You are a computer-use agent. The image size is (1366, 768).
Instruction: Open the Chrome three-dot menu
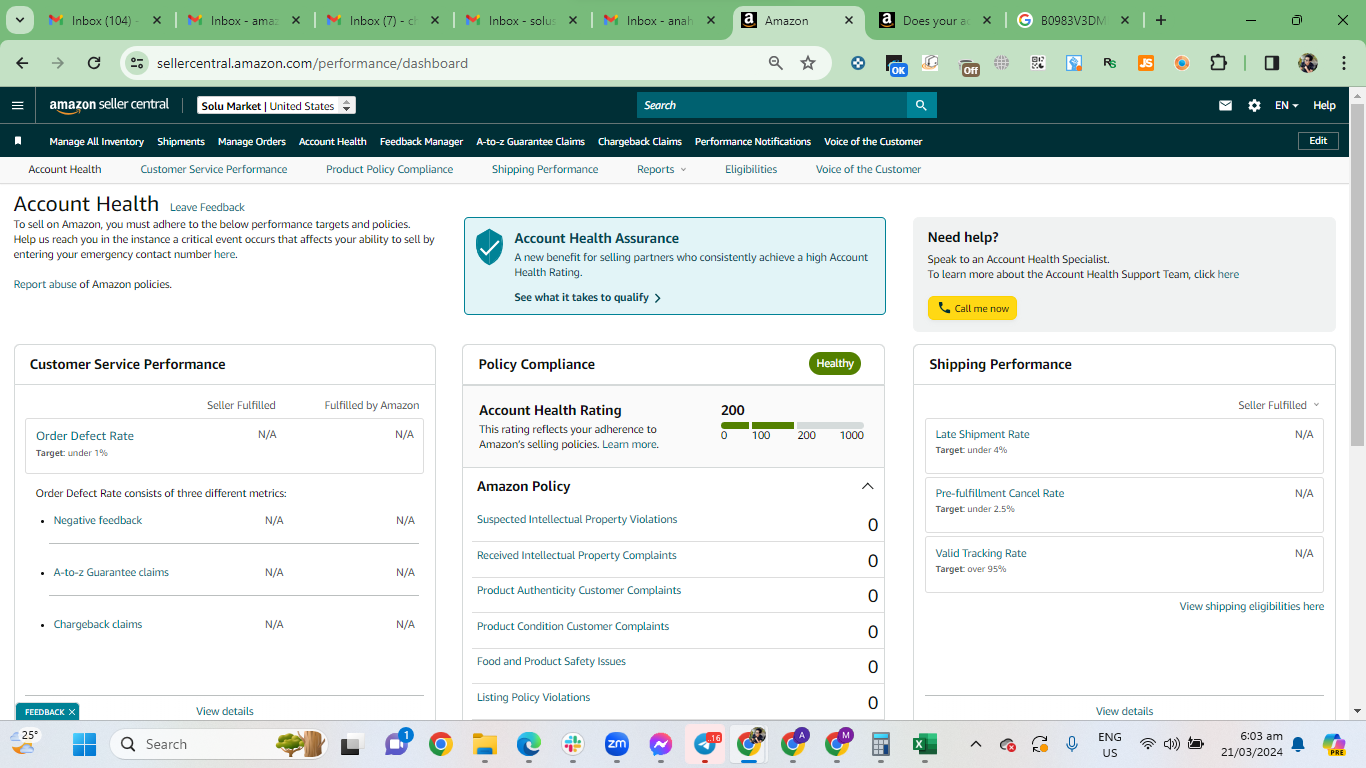click(1342, 63)
